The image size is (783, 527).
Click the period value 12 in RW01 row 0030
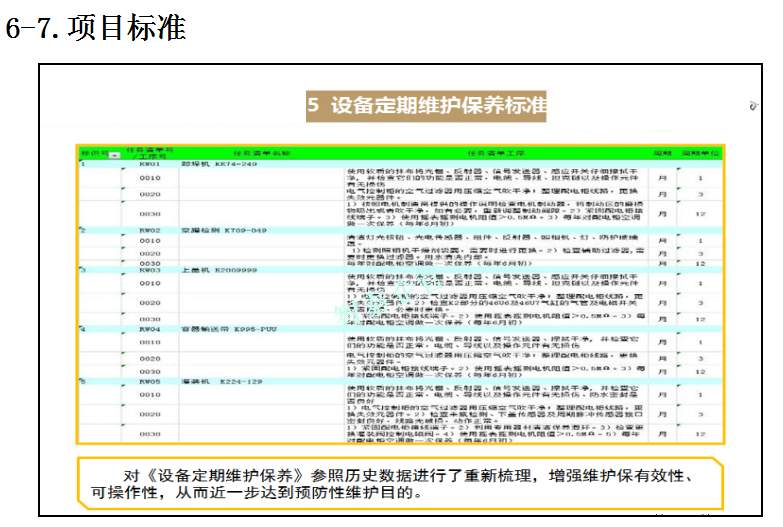[700, 214]
